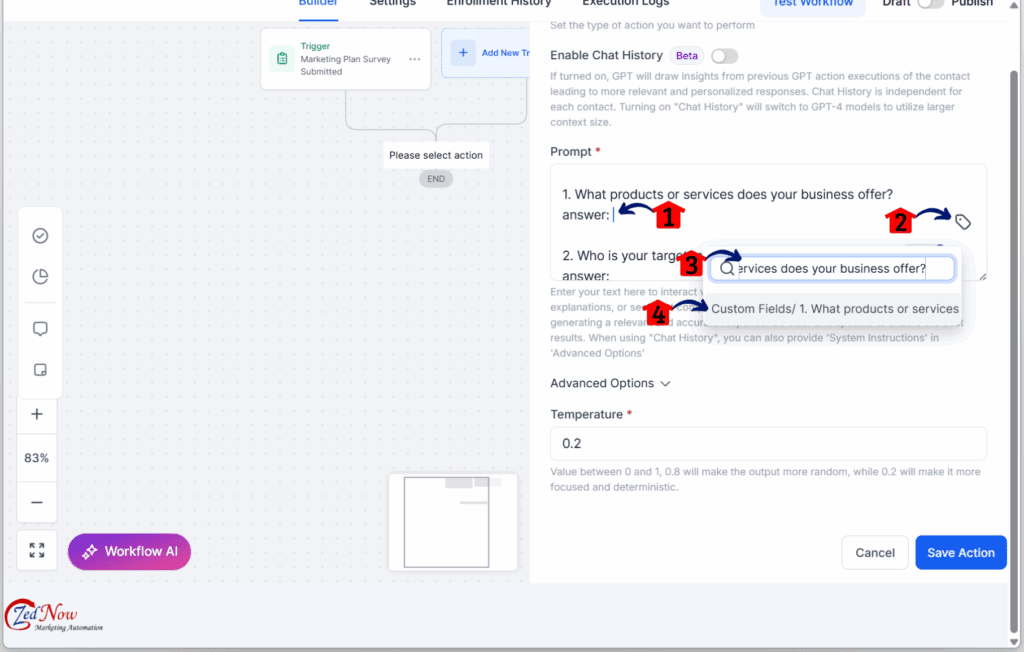This screenshot has height=652, width=1024.
Task: Click the custom value search field
Action: point(832,269)
